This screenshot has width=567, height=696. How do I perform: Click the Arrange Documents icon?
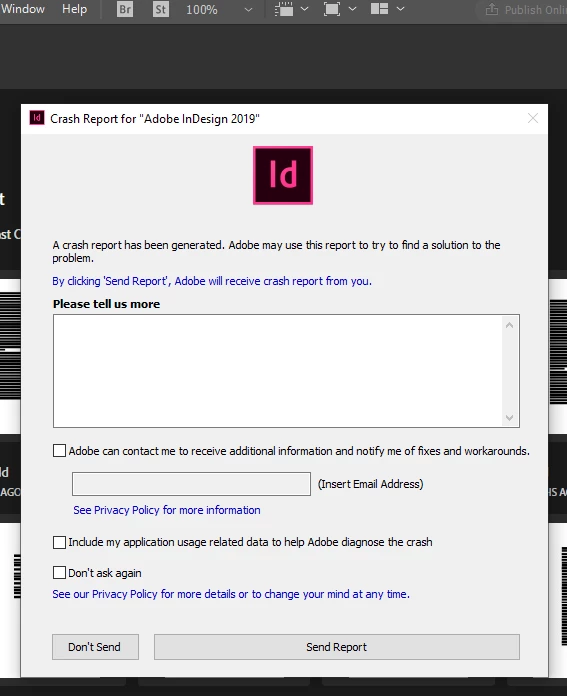tap(380, 9)
